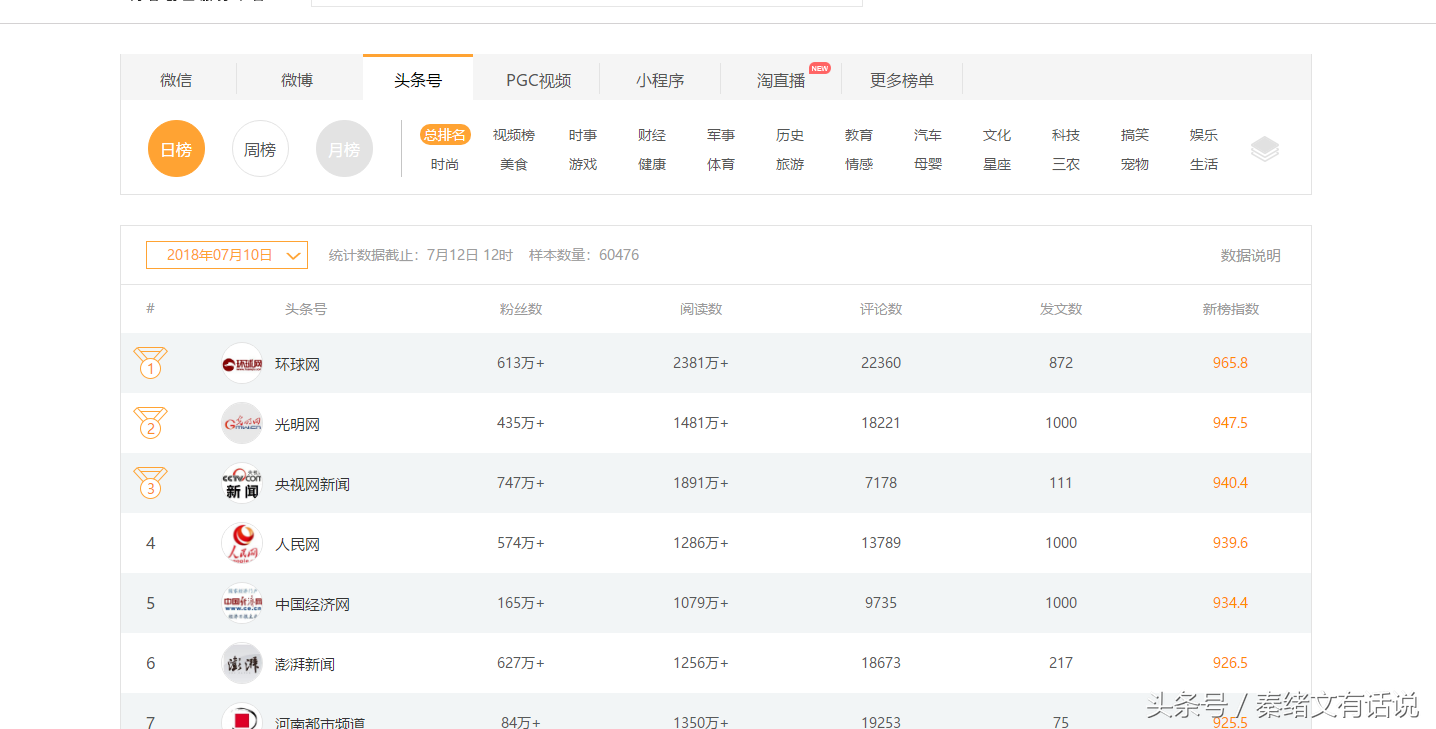Expand the 更多榜单 menu
Screen dimensions: 1436x729
[902, 80]
